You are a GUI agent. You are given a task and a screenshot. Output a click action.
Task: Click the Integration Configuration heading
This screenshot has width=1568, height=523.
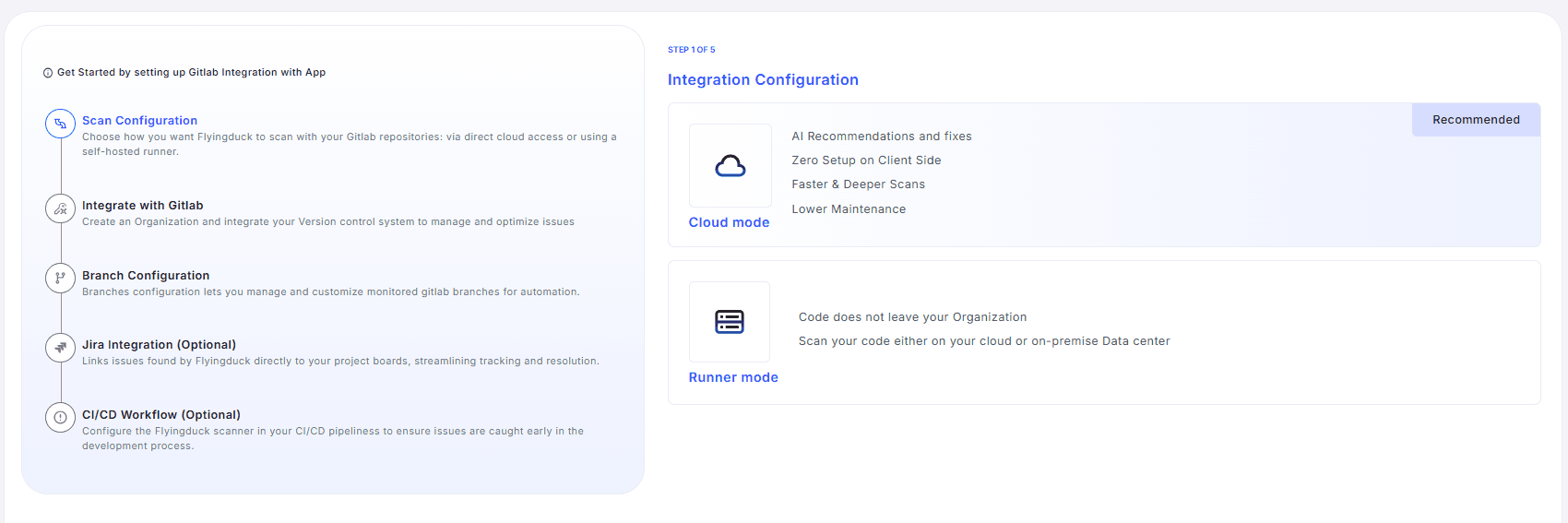tap(763, 80)
